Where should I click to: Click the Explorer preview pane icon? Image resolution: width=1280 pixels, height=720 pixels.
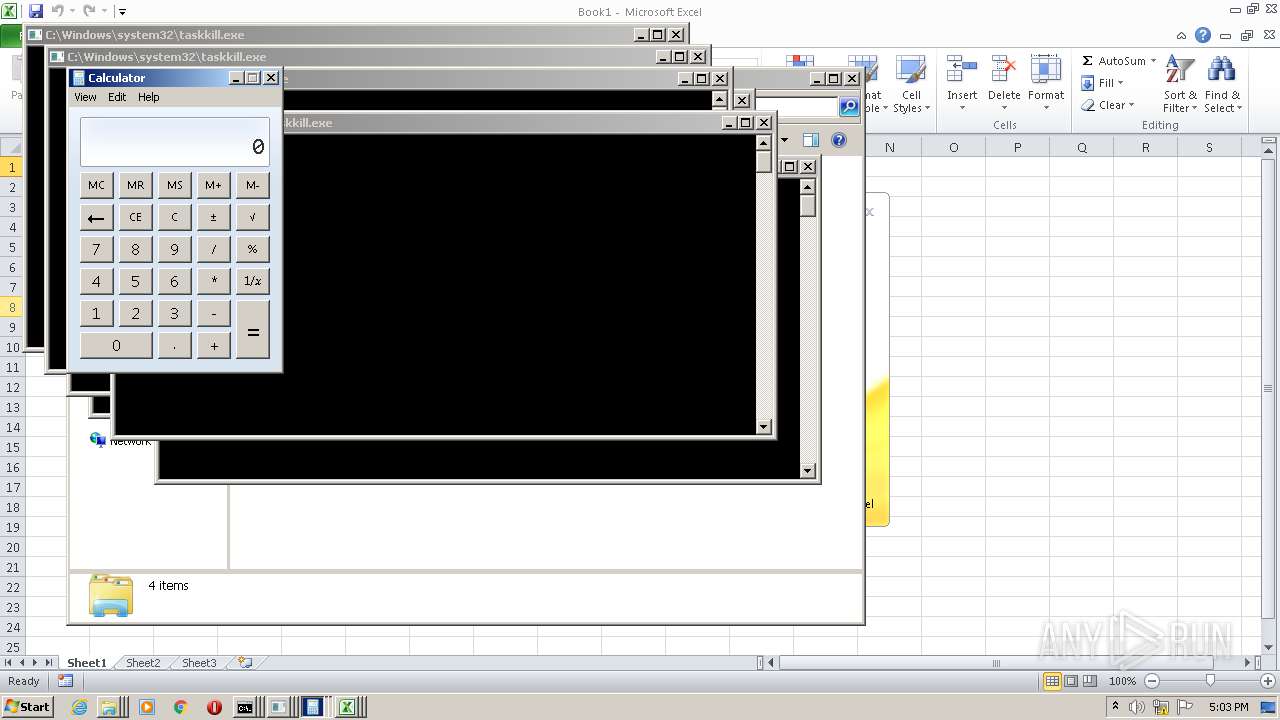(x=811, y=140)
